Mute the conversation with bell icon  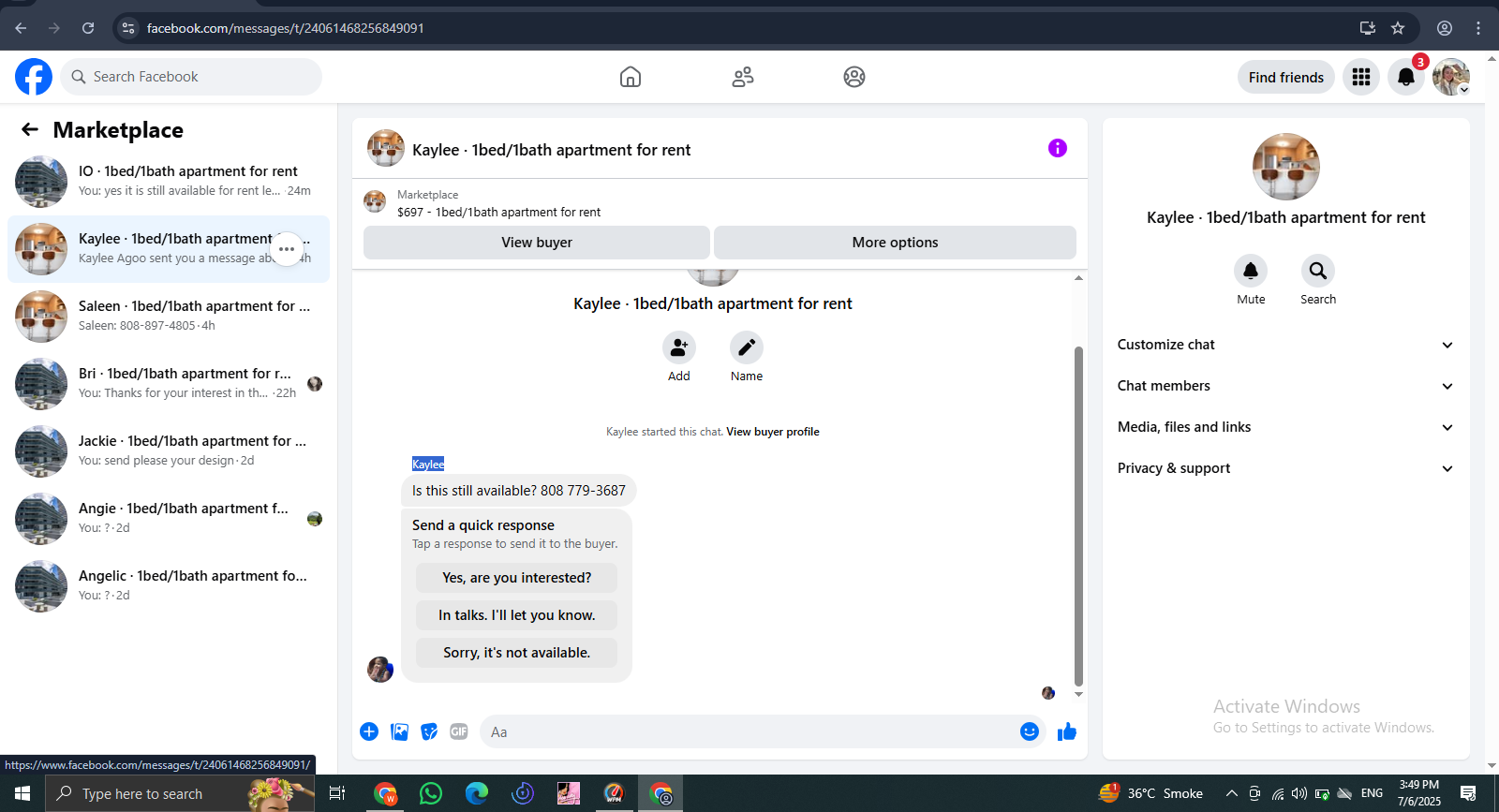pos(1251,271)
